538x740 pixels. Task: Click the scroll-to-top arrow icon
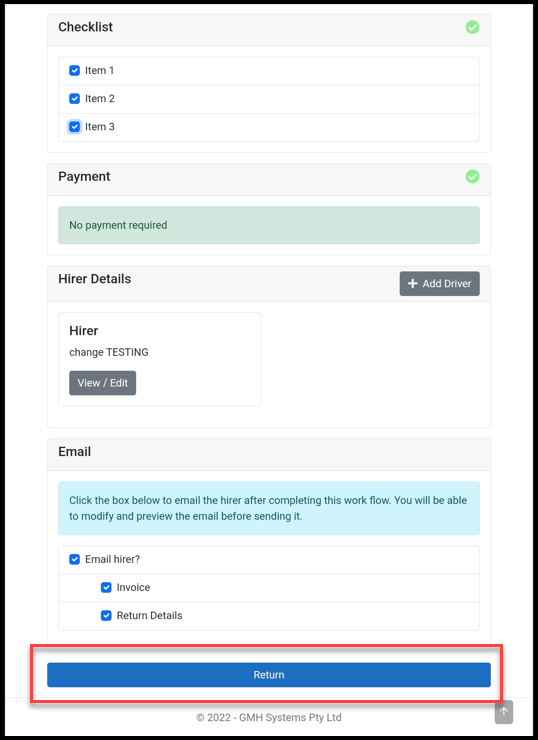point(504,712)
